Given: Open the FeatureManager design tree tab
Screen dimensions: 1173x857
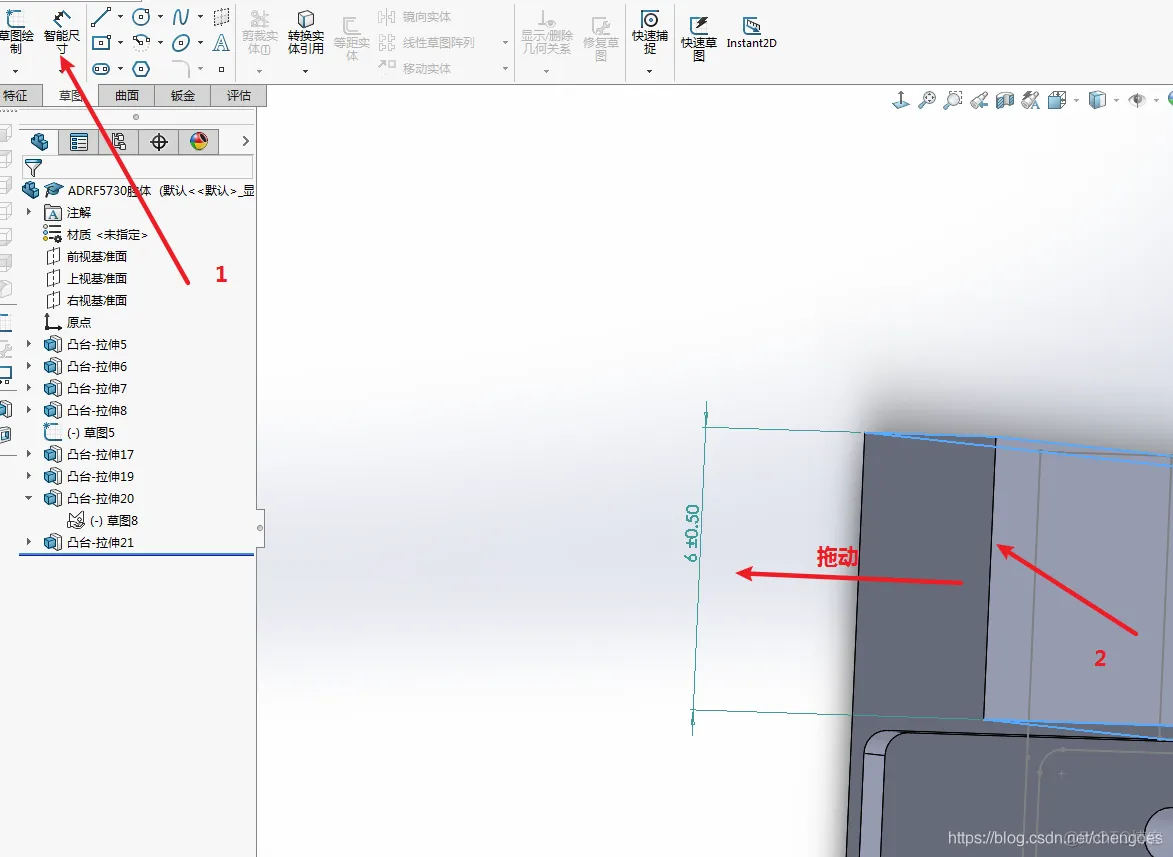Looking at the screenshot, I should 40,141.
